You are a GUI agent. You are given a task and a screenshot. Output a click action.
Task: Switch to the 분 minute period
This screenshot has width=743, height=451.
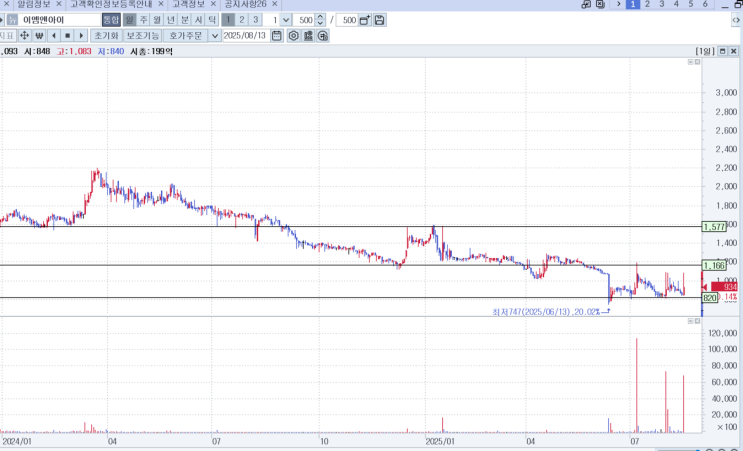185,20
